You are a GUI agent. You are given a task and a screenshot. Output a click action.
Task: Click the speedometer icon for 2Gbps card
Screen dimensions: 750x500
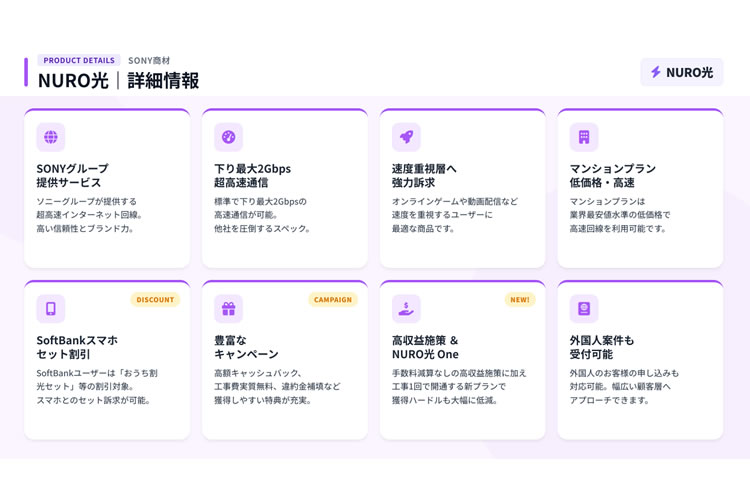coord(229,137)
